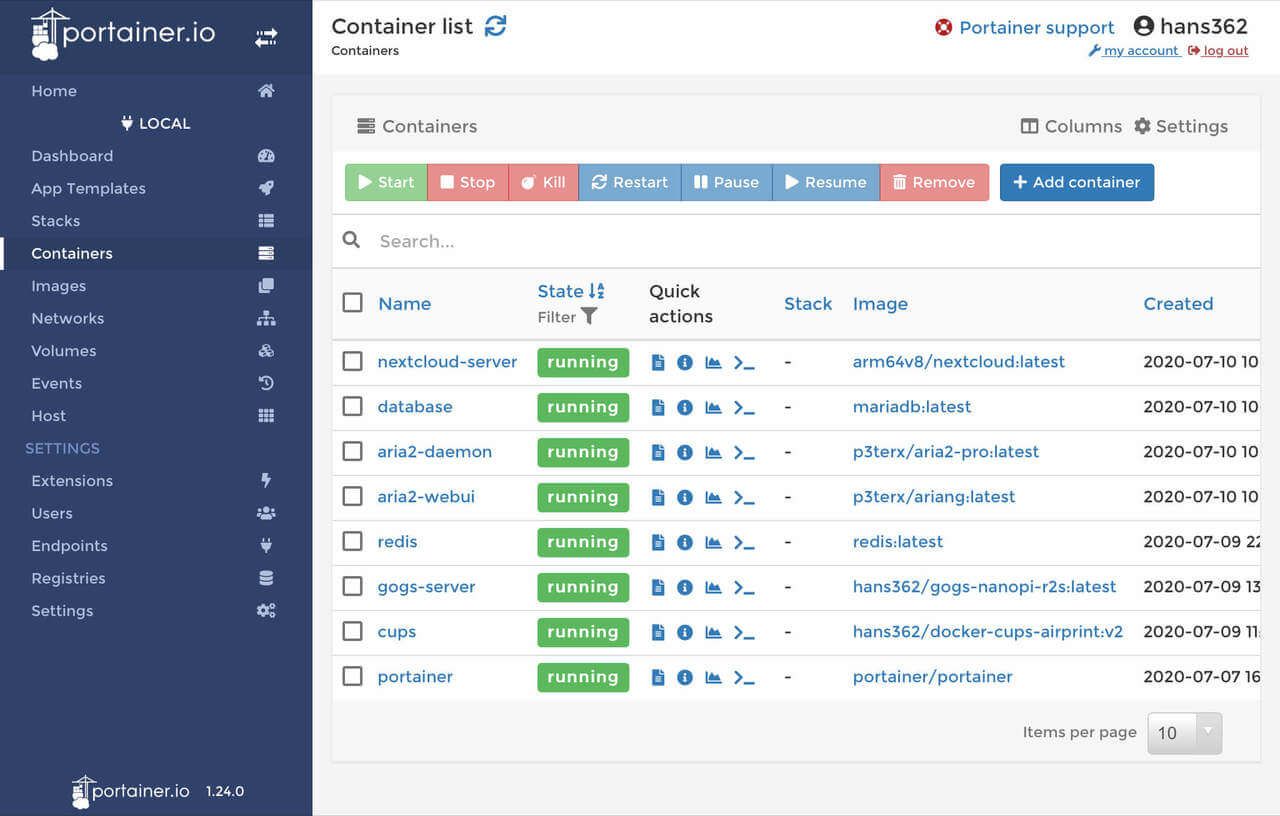Open the Items per page dropdown
Screen dimensions: 1280x816
[1185, 733]
